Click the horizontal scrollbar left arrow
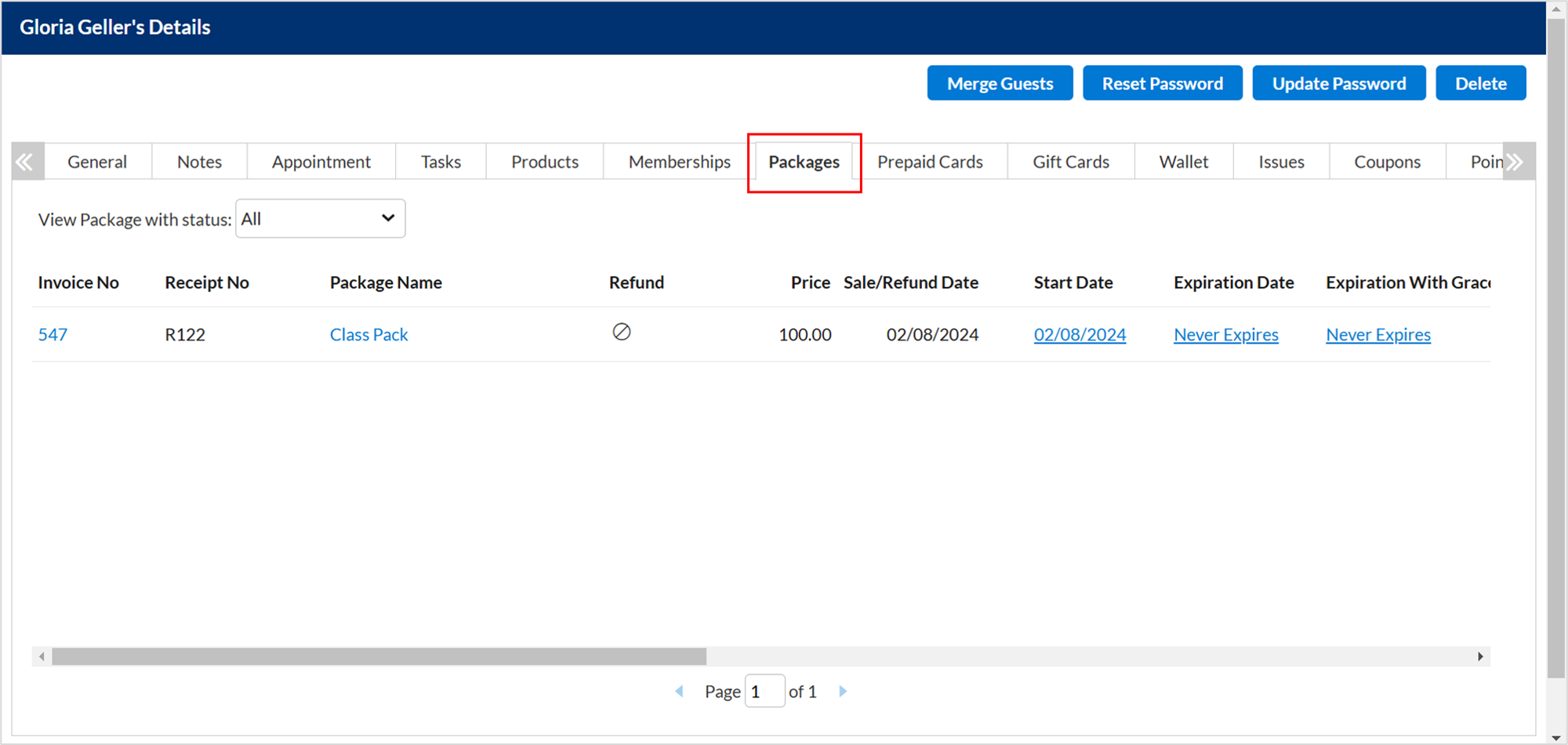This screenshot has width=1568, height=745. click(42, 656)
